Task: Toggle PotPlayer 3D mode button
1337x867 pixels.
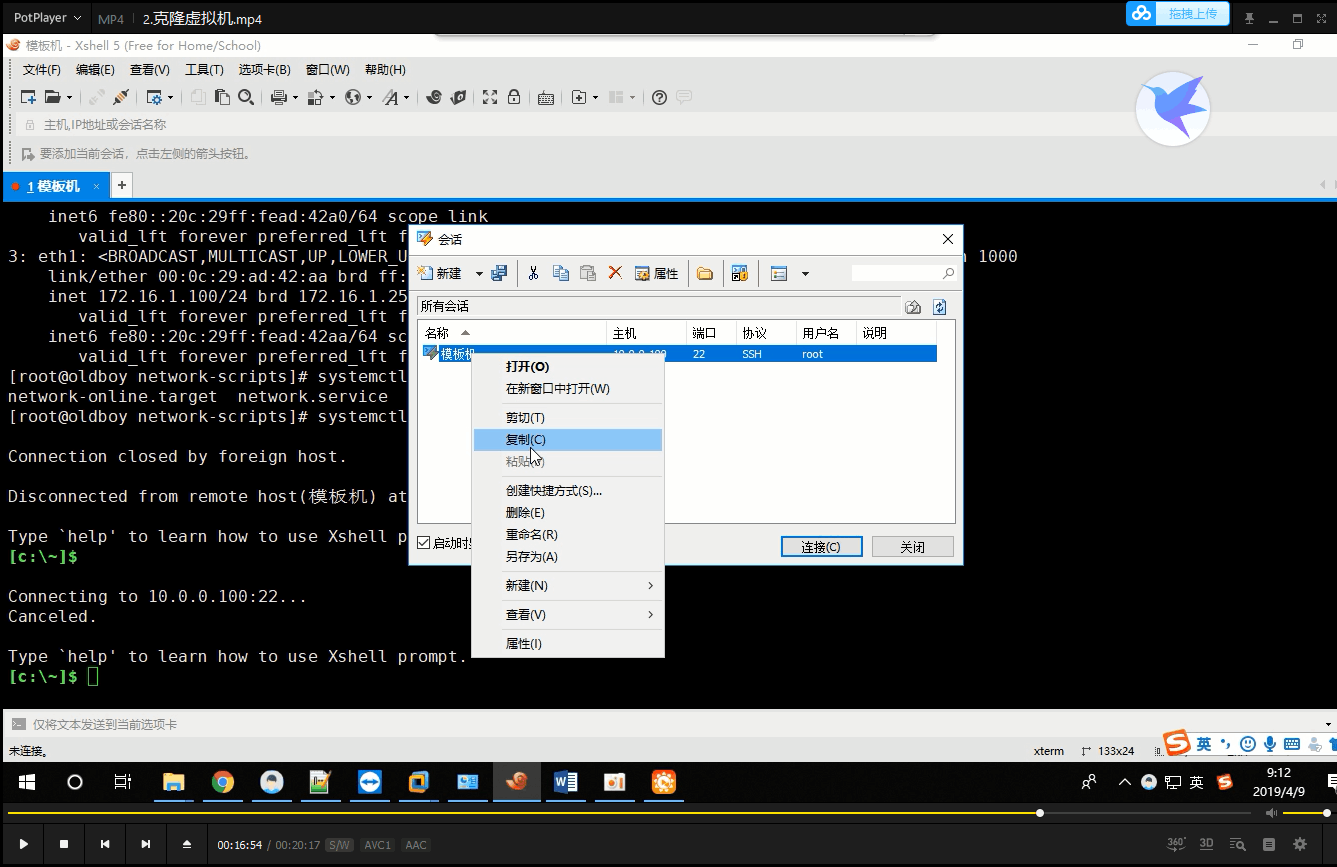Action: pyautogui.click(x=1207, y=844)
